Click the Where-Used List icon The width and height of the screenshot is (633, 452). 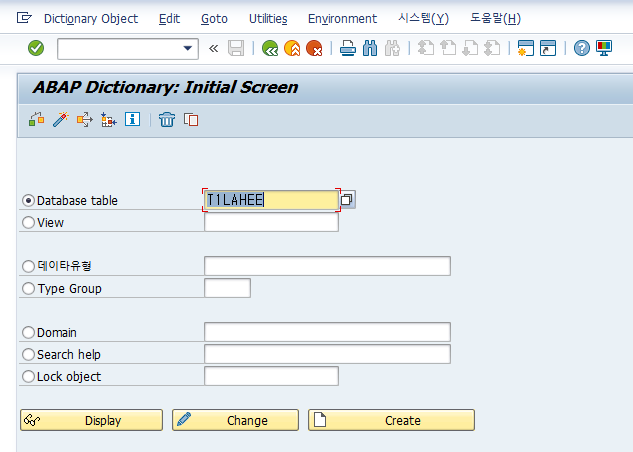(85, 120)
